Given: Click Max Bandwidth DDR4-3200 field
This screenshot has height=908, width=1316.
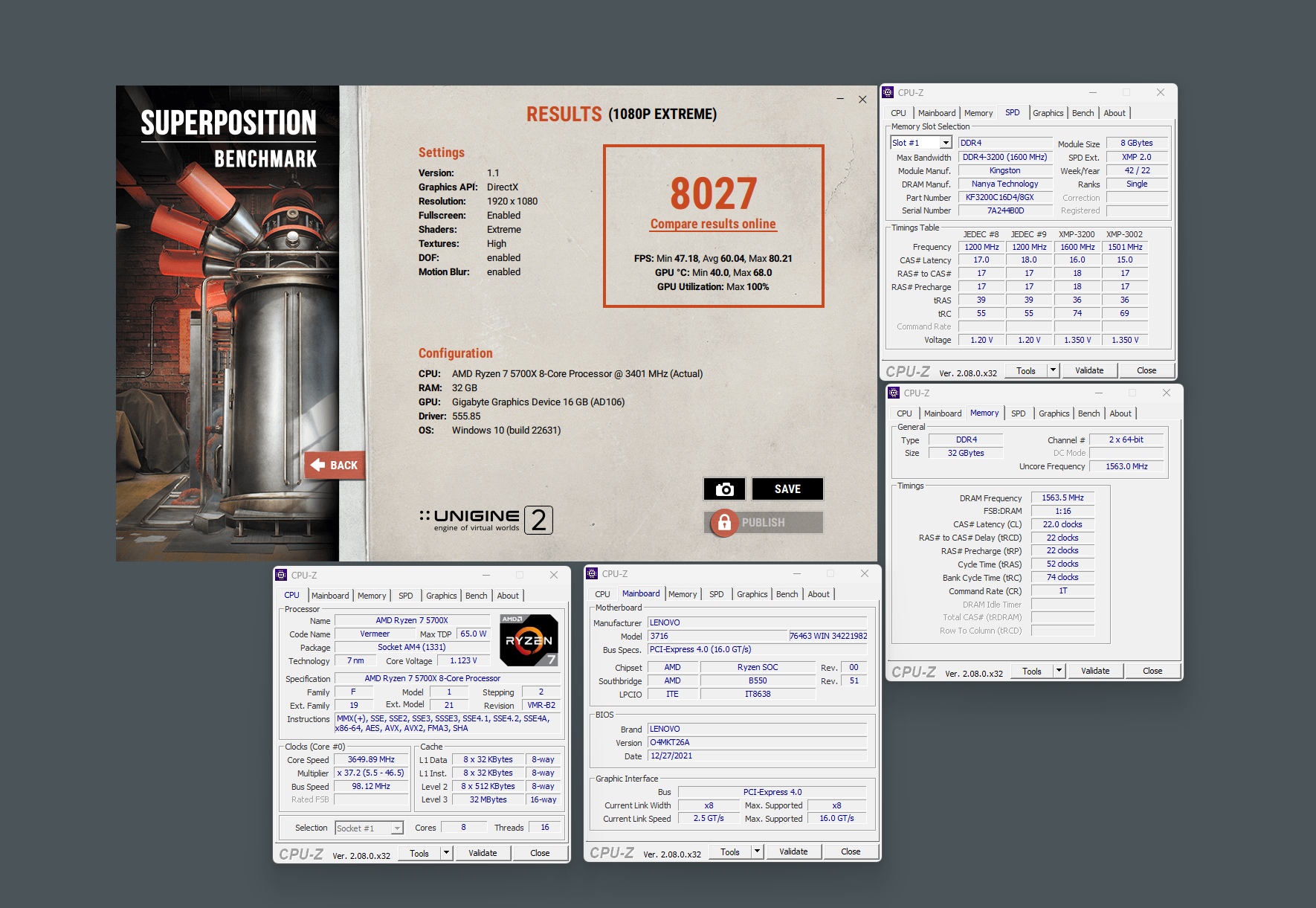Looking at the screenshot, I should tap(1006, 157).
